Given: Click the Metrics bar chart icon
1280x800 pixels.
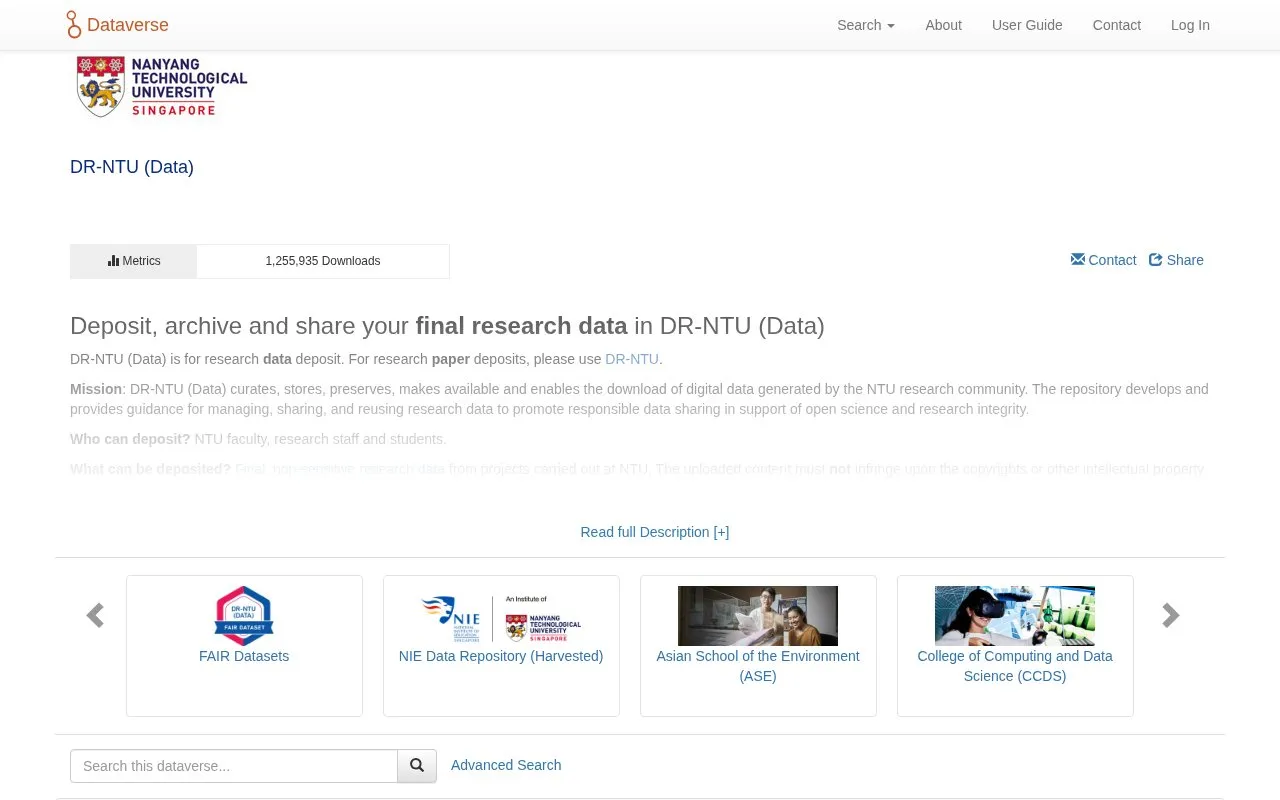Looking at the screenshot, I should (x=114, y=261).
